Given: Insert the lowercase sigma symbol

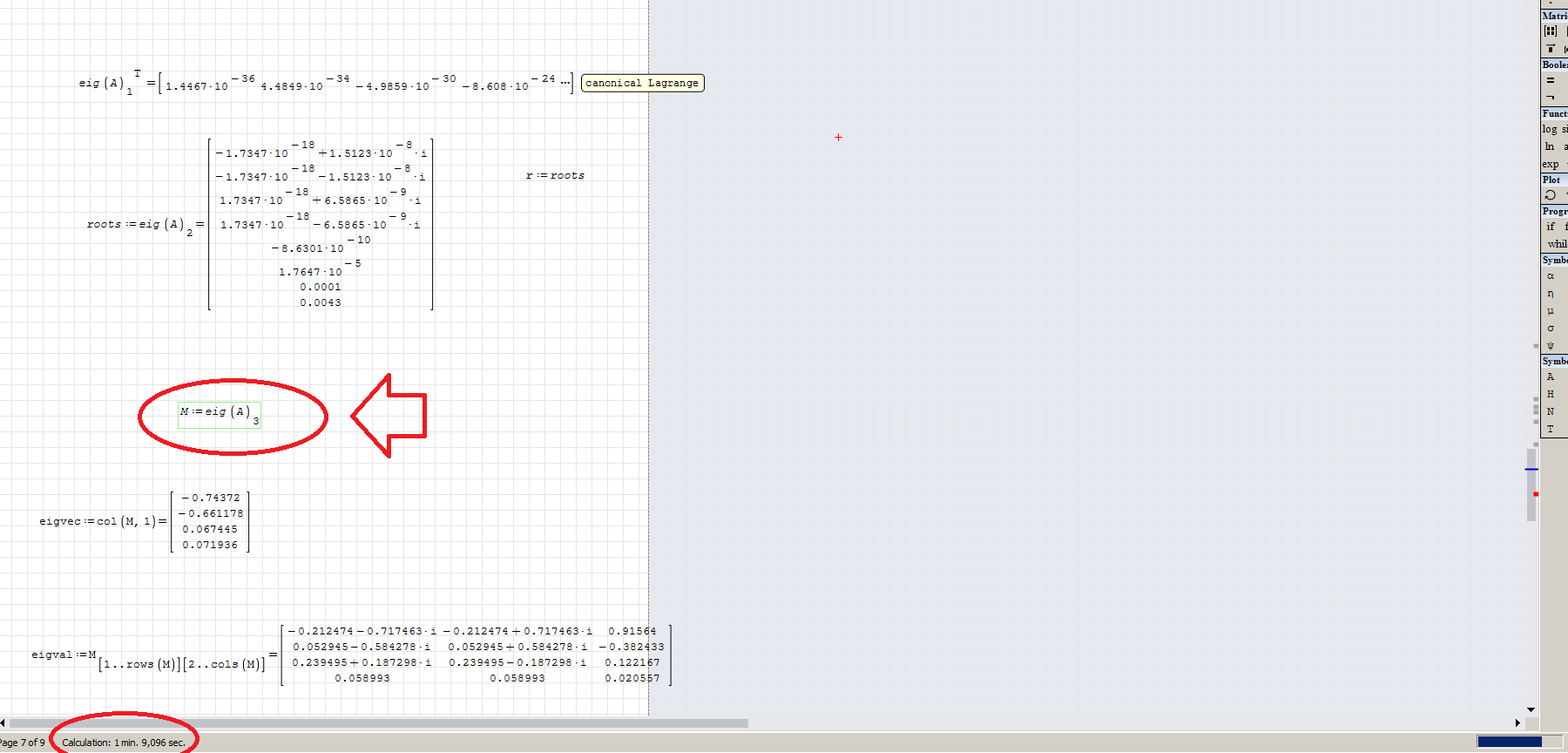Looking at the screenshot, I should 1551,329.
